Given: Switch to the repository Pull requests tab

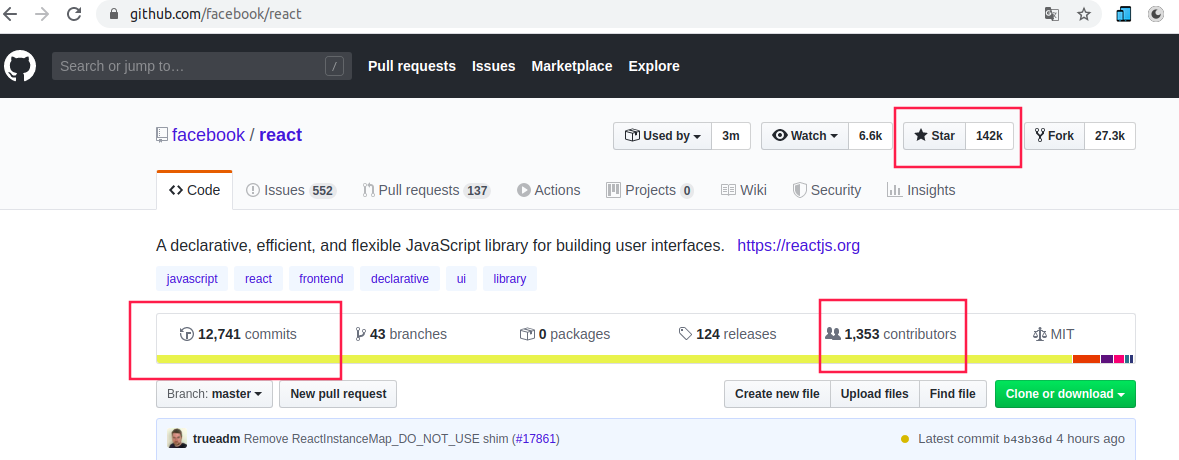Looking at the screenshot, I should coord(426,190).
